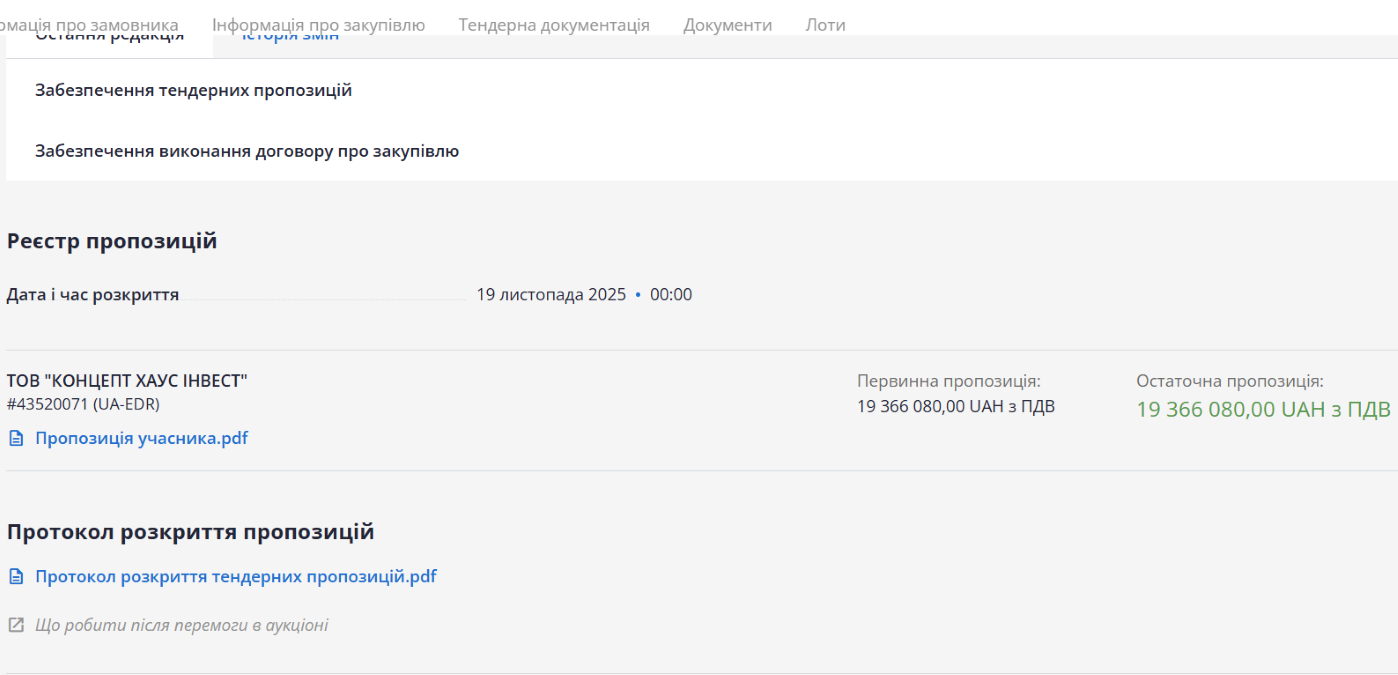
Task: Open the Інформація про закупівлю section
Action: click(318, 25)
